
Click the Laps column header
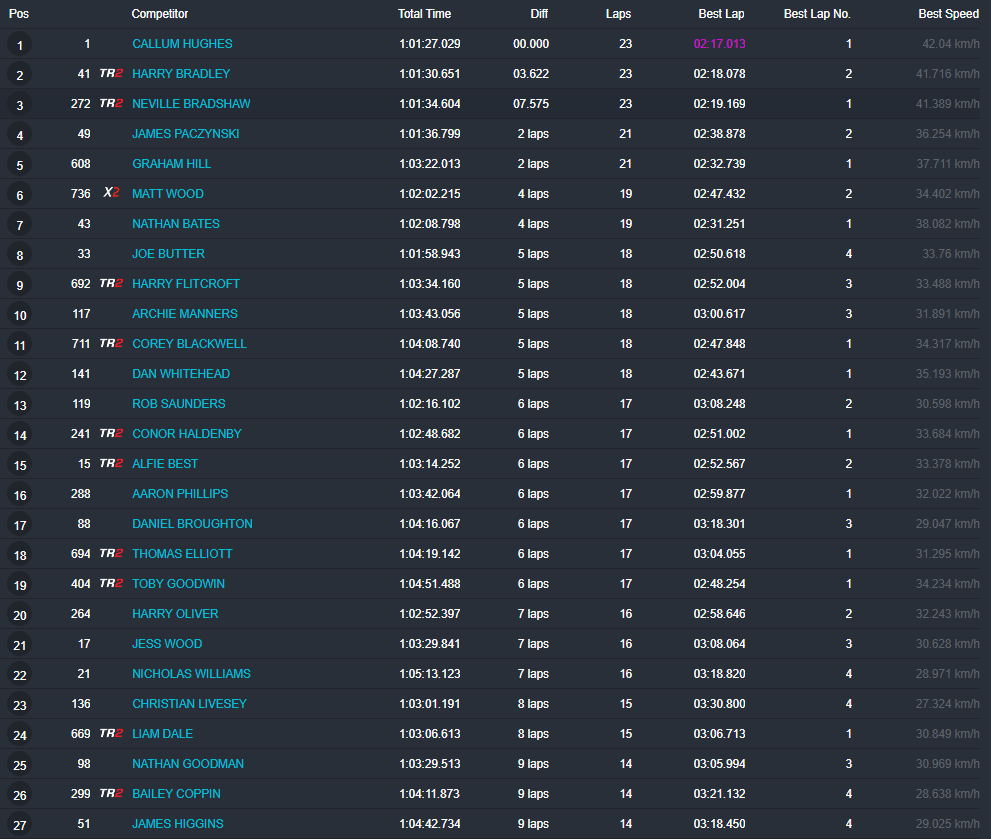[x=618, y=14]
